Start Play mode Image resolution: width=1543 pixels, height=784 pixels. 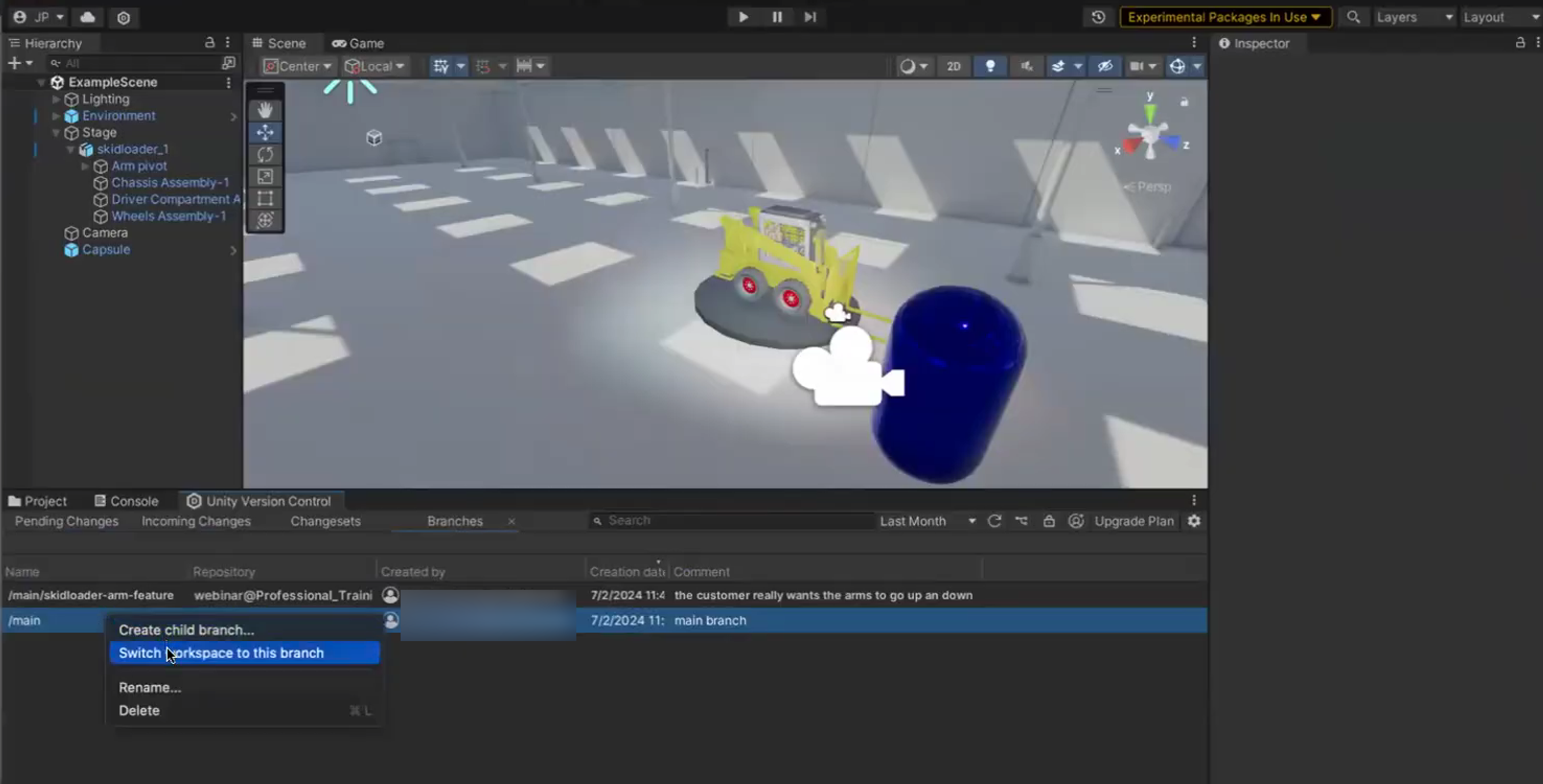pyautogui.click(x=743, y=17)
